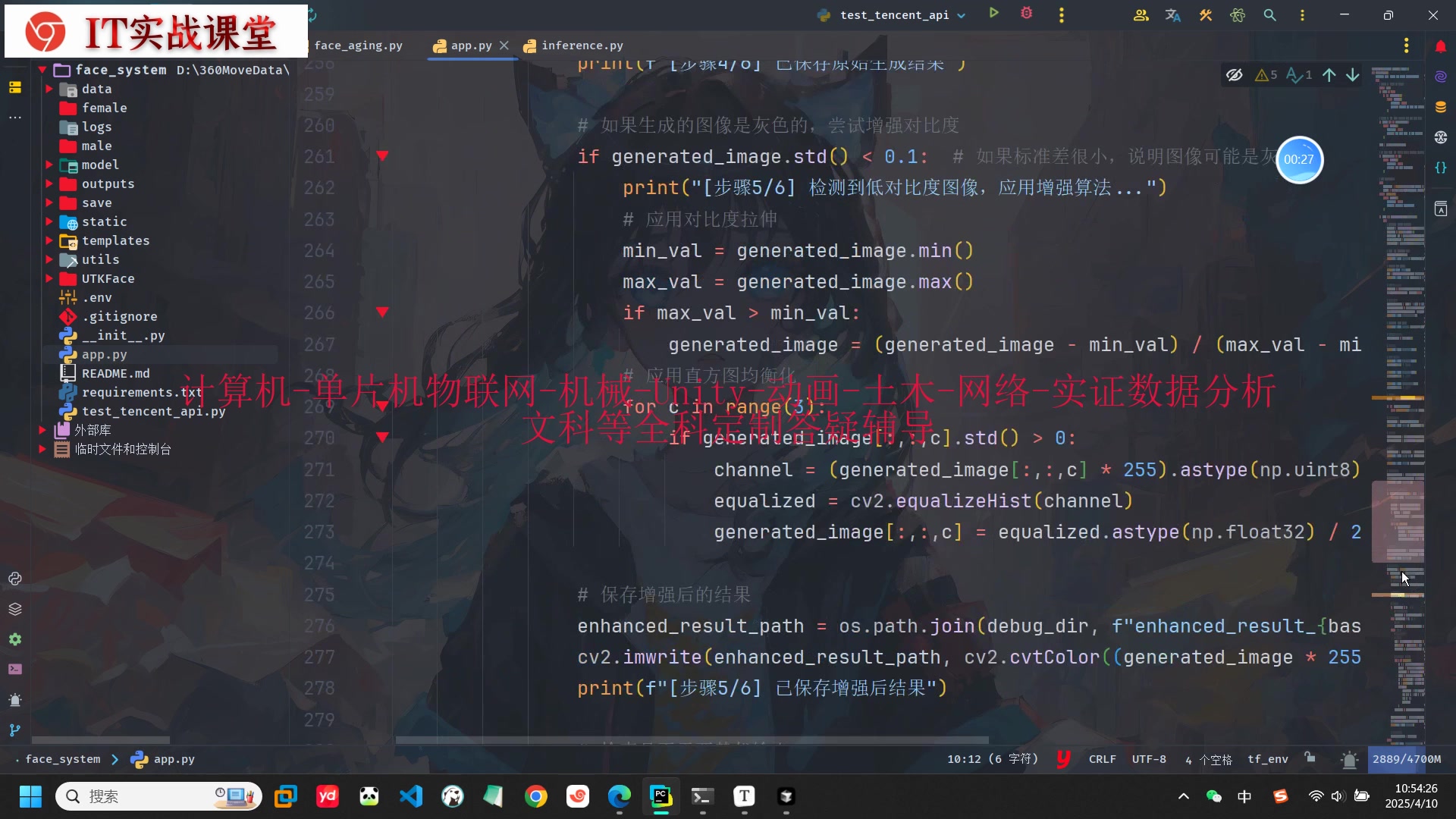Toggle read-only lock in status bar
This screenshot has height=819, width=1456.
click(x=1310, y=758)
